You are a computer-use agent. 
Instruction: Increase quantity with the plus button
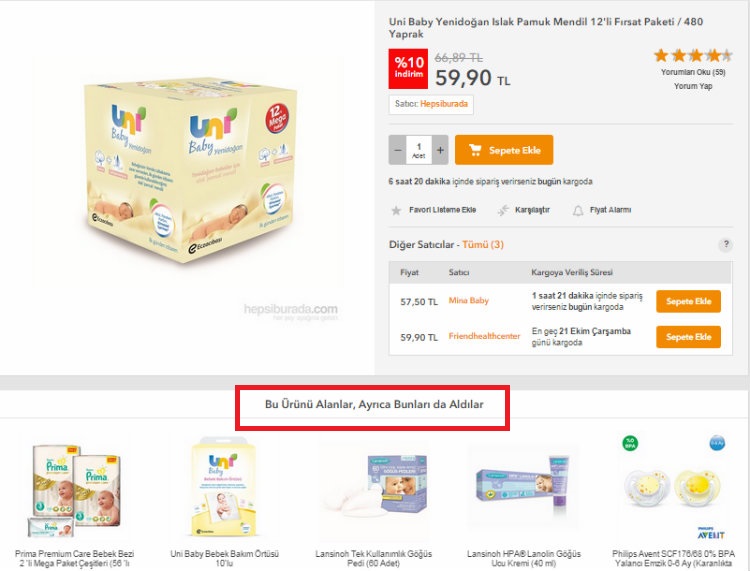tap(441, 150)
